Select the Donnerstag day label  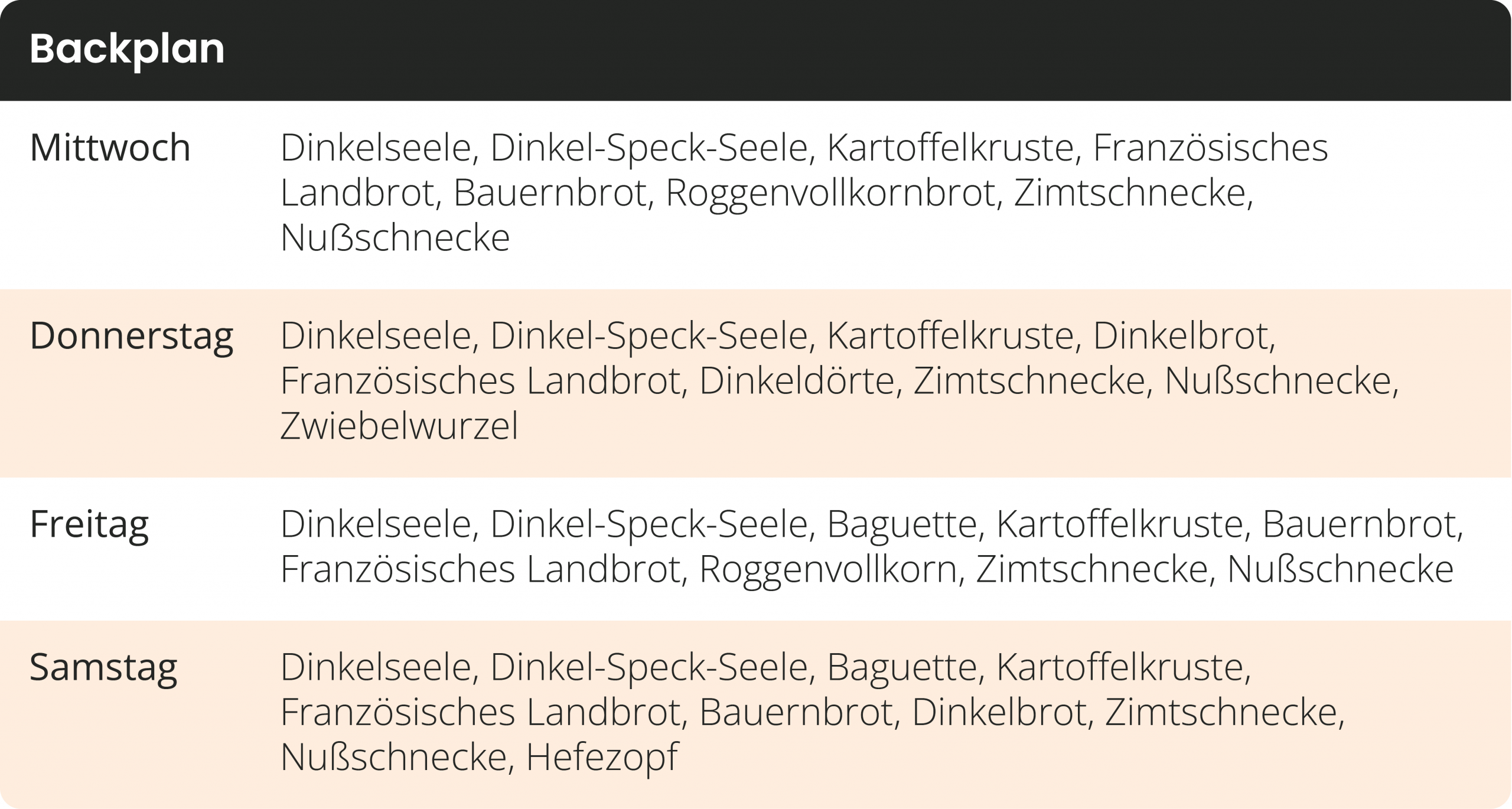(131, 336)
